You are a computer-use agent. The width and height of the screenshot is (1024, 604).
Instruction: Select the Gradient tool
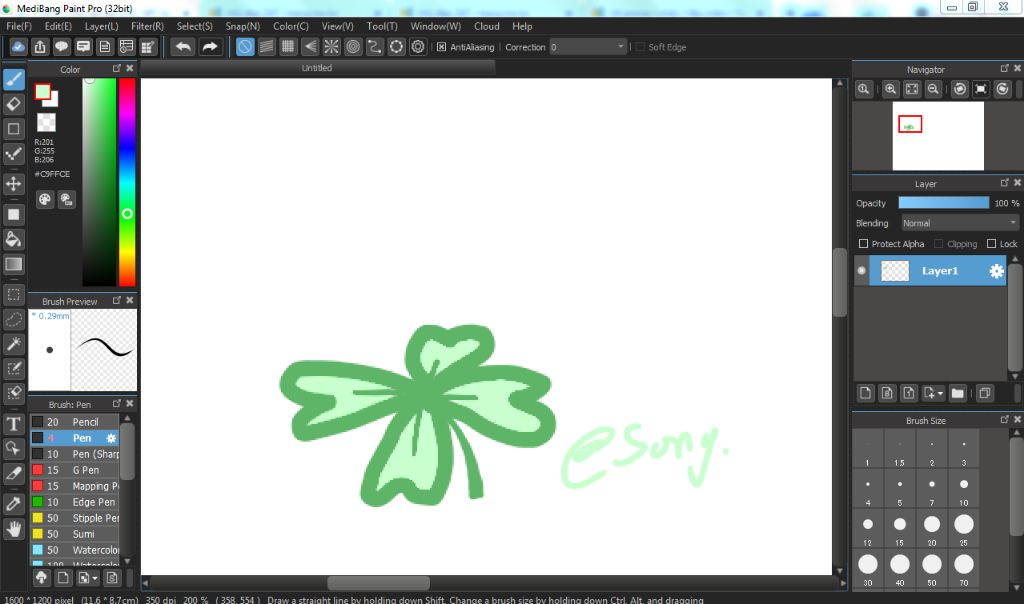(14, 264)
